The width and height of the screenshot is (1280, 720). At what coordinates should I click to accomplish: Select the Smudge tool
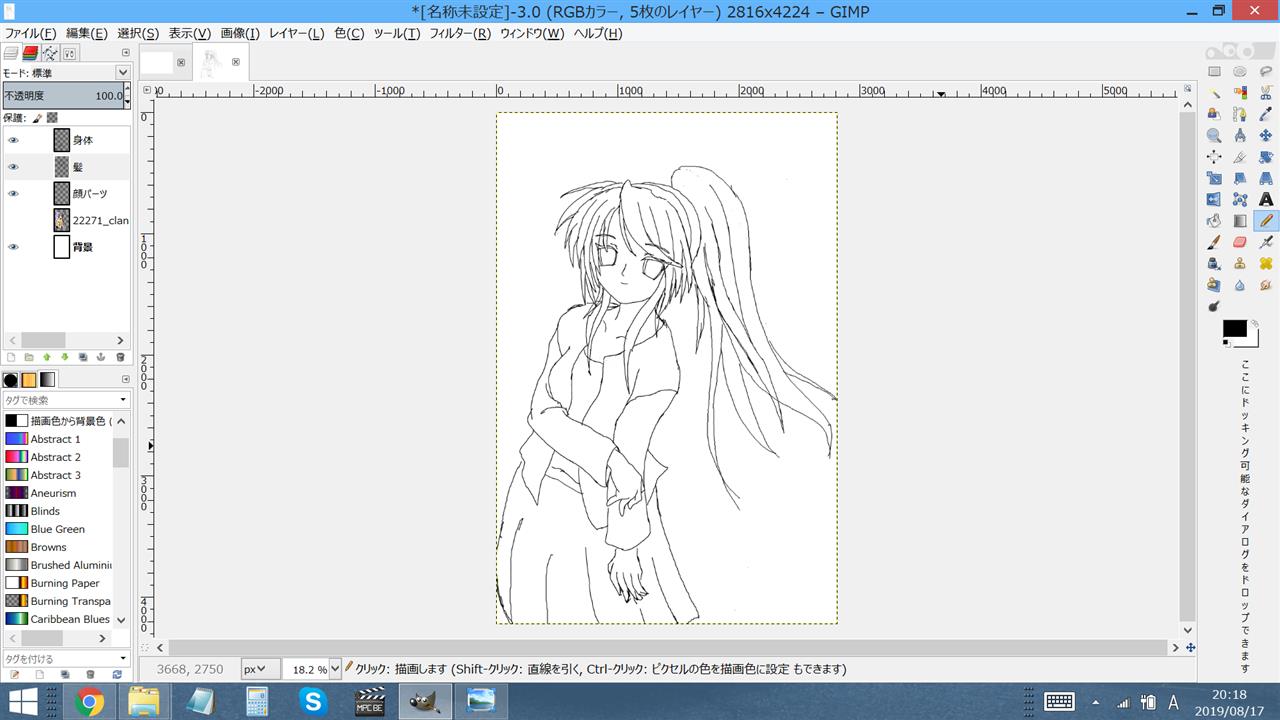pos(1266,285)
